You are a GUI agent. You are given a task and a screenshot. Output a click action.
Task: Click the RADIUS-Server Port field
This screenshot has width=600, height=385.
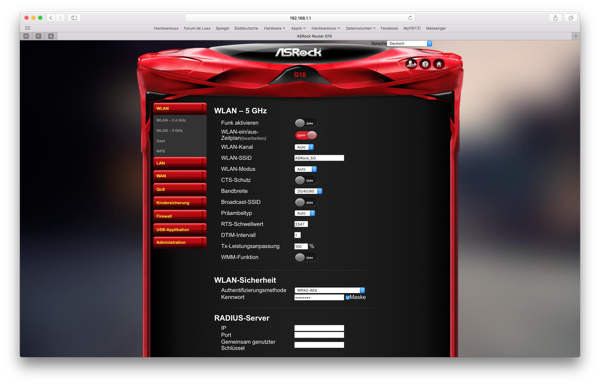coord(319,335)
